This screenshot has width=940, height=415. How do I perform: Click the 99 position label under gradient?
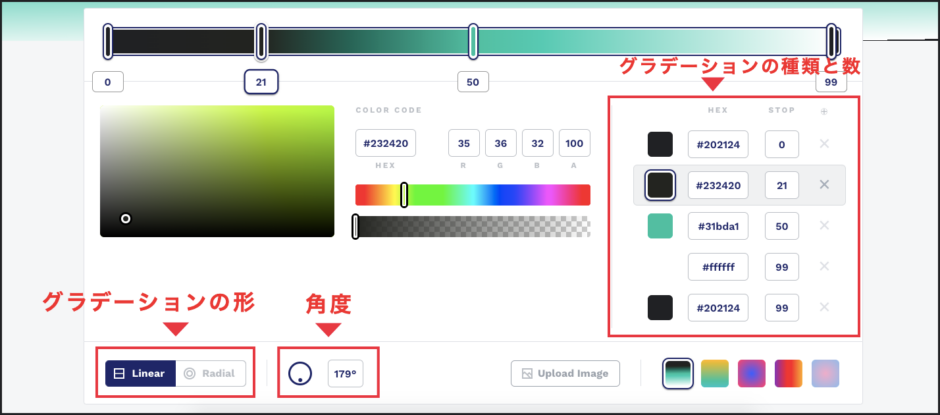(831, 82)
